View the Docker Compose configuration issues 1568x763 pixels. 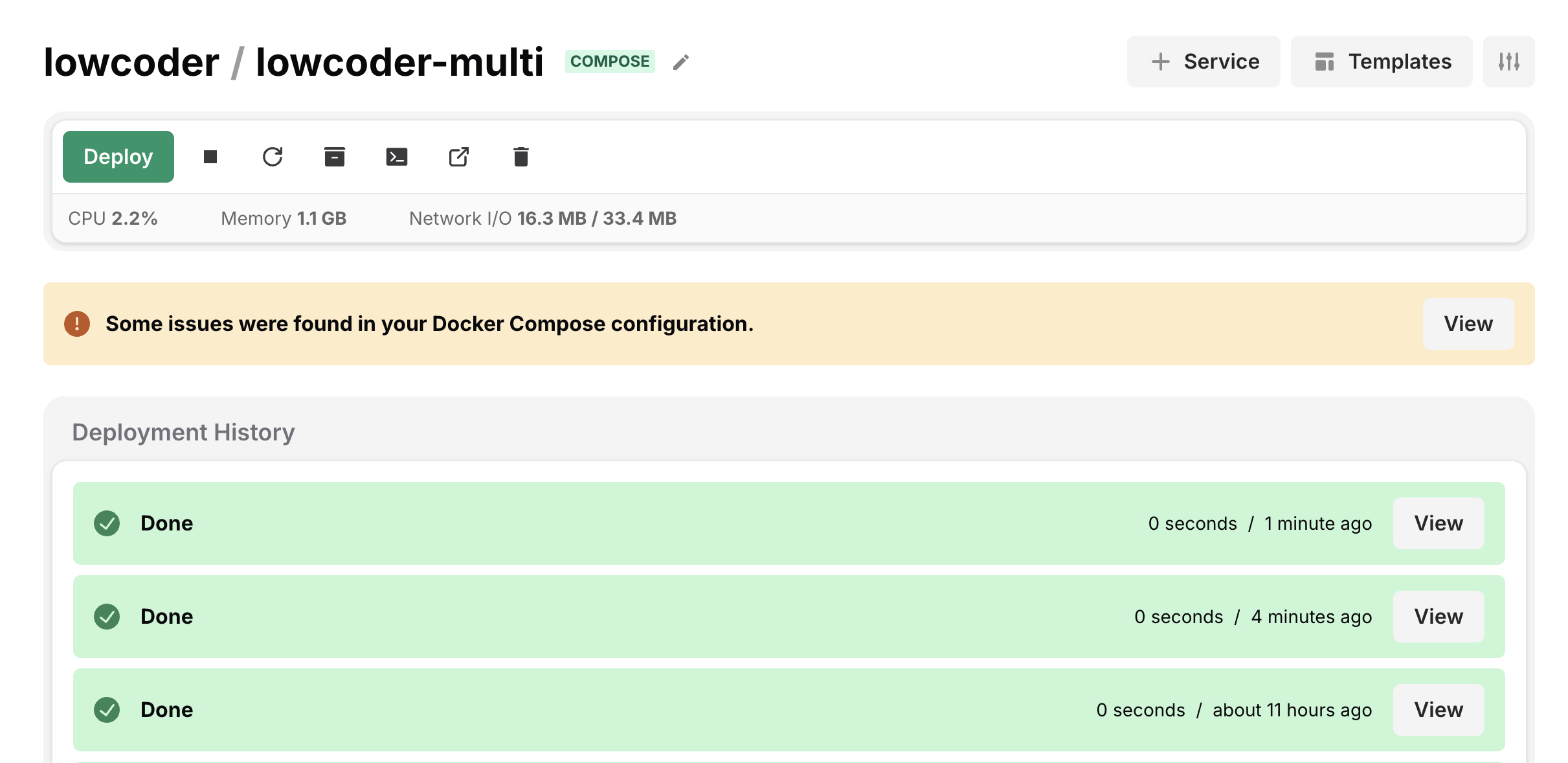point(1468,324)
